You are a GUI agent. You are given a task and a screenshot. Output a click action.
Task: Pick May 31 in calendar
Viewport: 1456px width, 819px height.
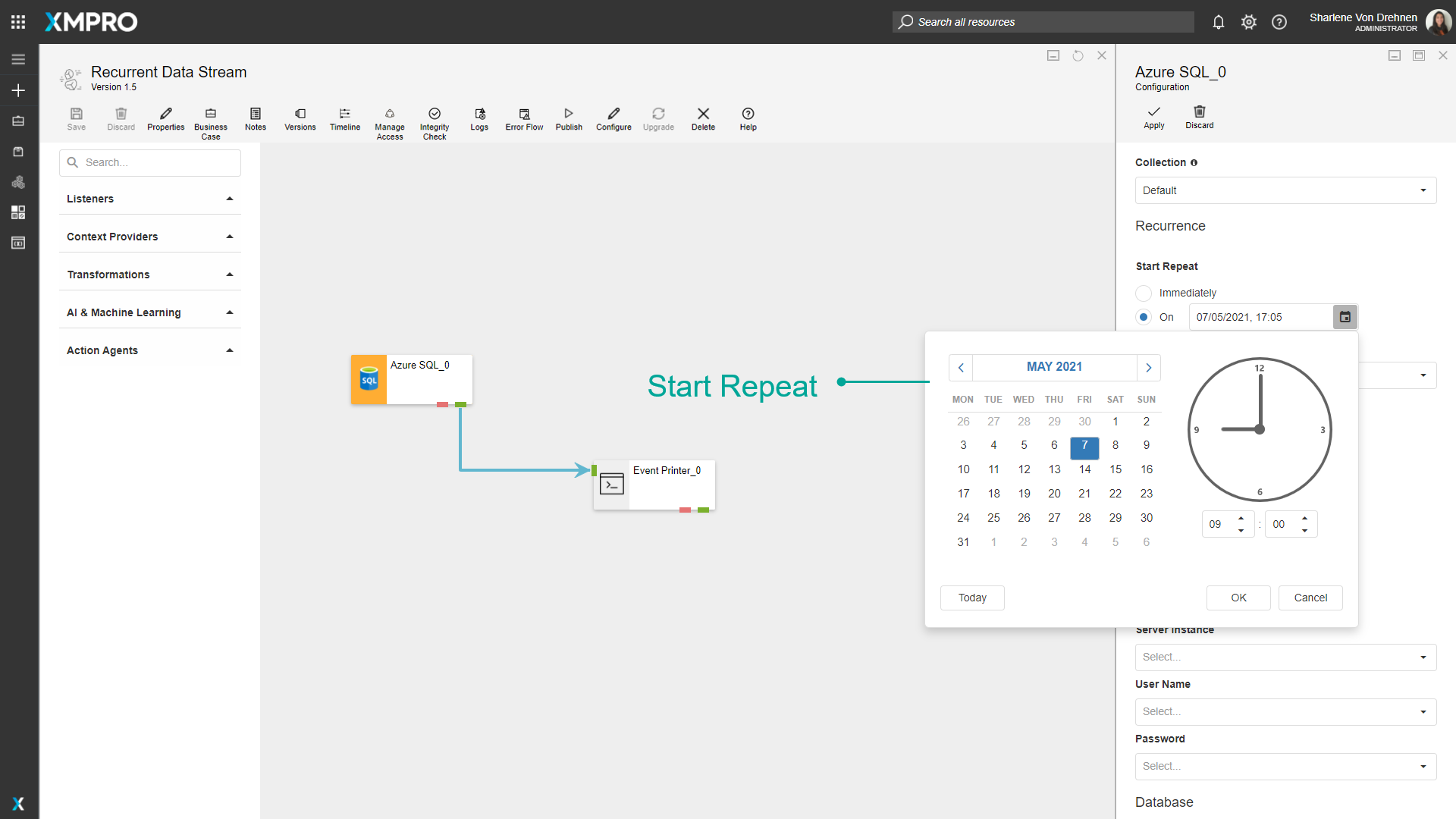point(963,542)
